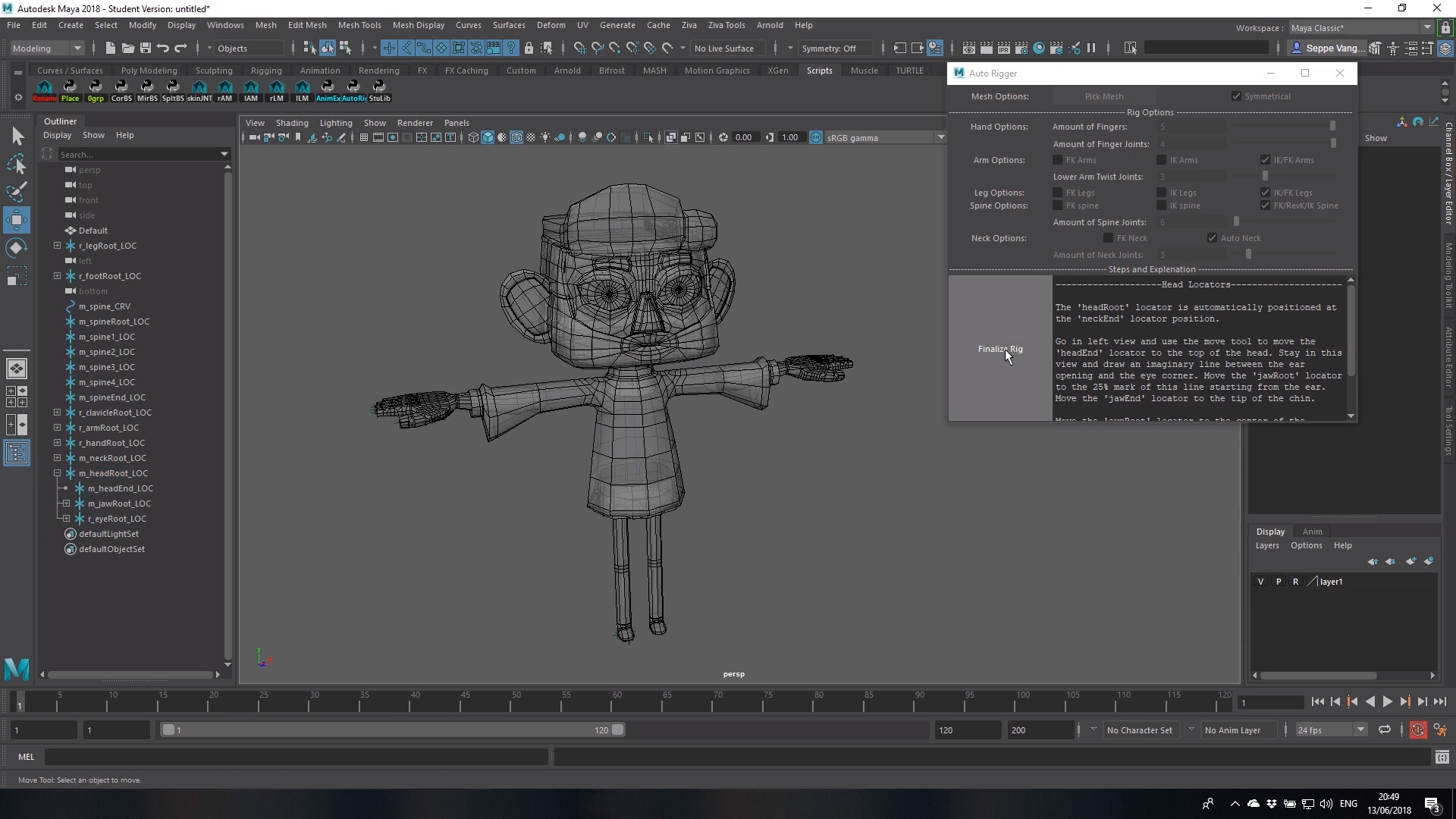Switch to the Rigging shelf tab
The image size is (1456, 819).
tap(266, 70)
